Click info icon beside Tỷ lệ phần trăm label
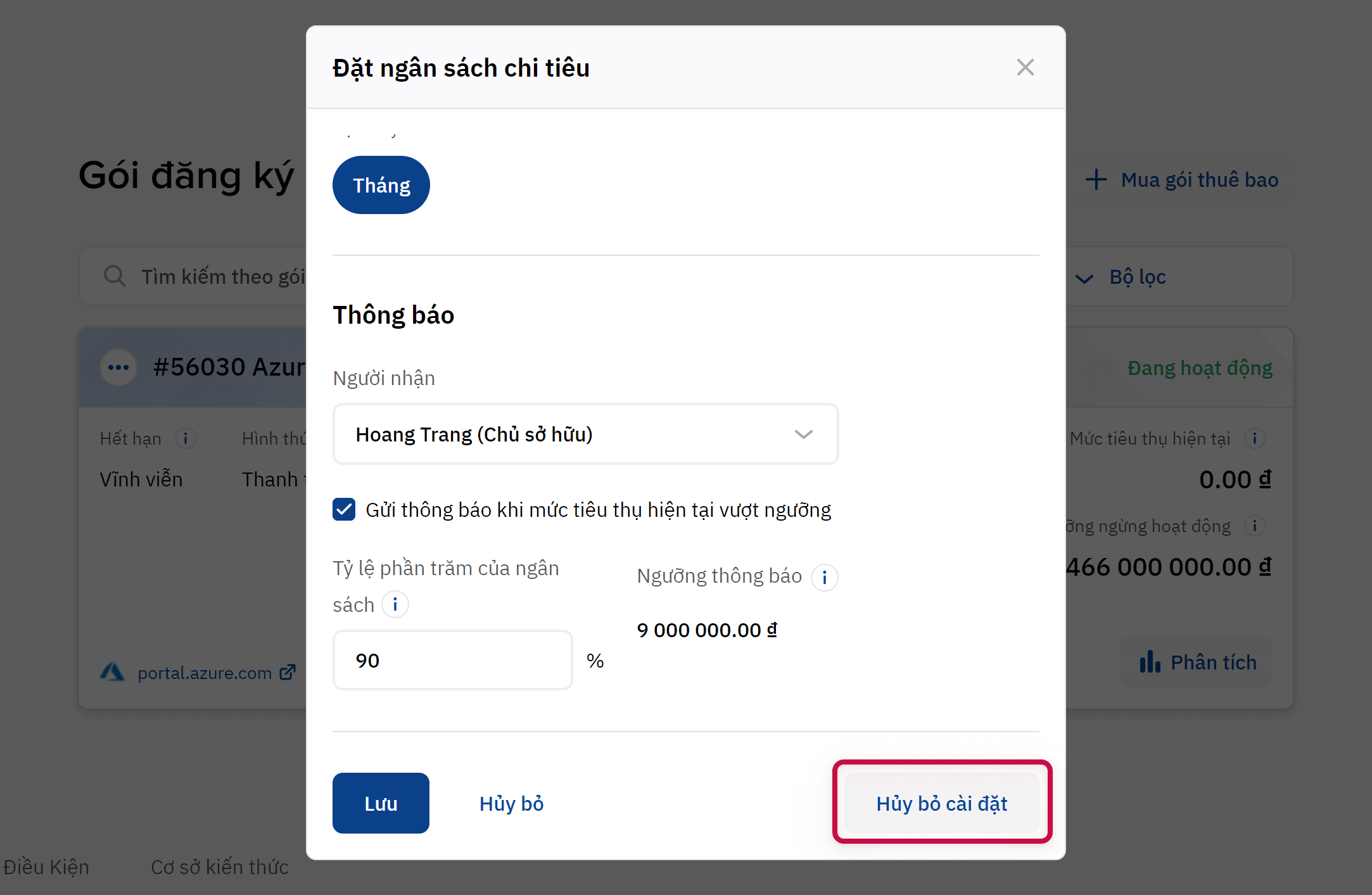The height and width of the screenshot is (895, 1372). pyautogui.click(x=395, y=605)
